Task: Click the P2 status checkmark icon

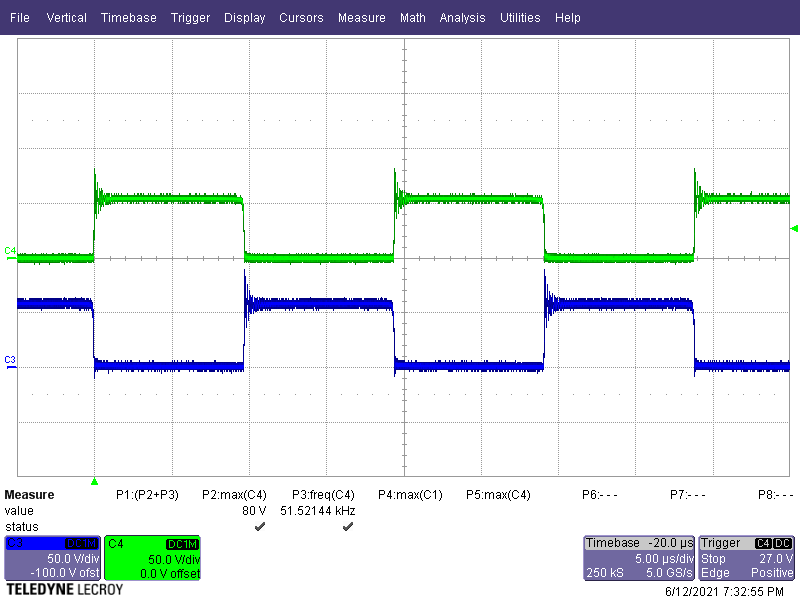Action: coord(260,527)
